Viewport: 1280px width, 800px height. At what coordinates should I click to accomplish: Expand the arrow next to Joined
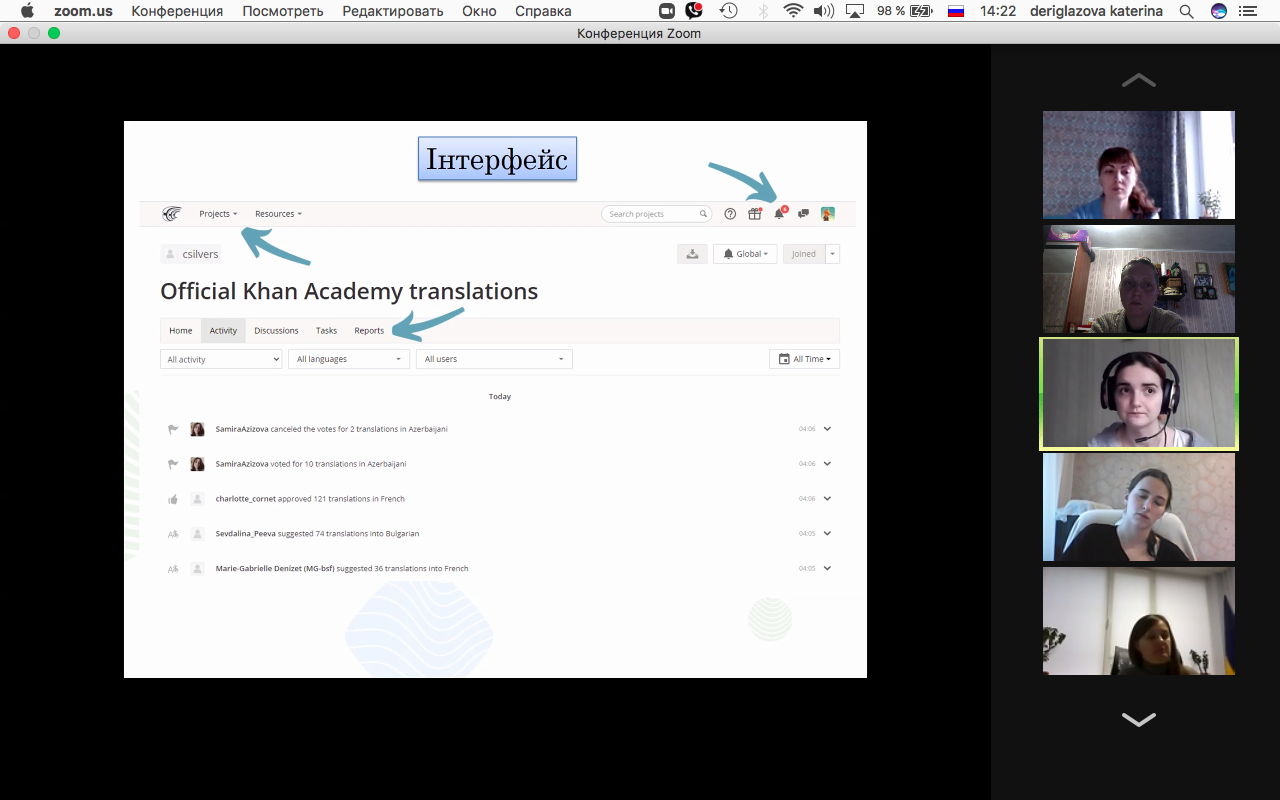coord(833,254)
